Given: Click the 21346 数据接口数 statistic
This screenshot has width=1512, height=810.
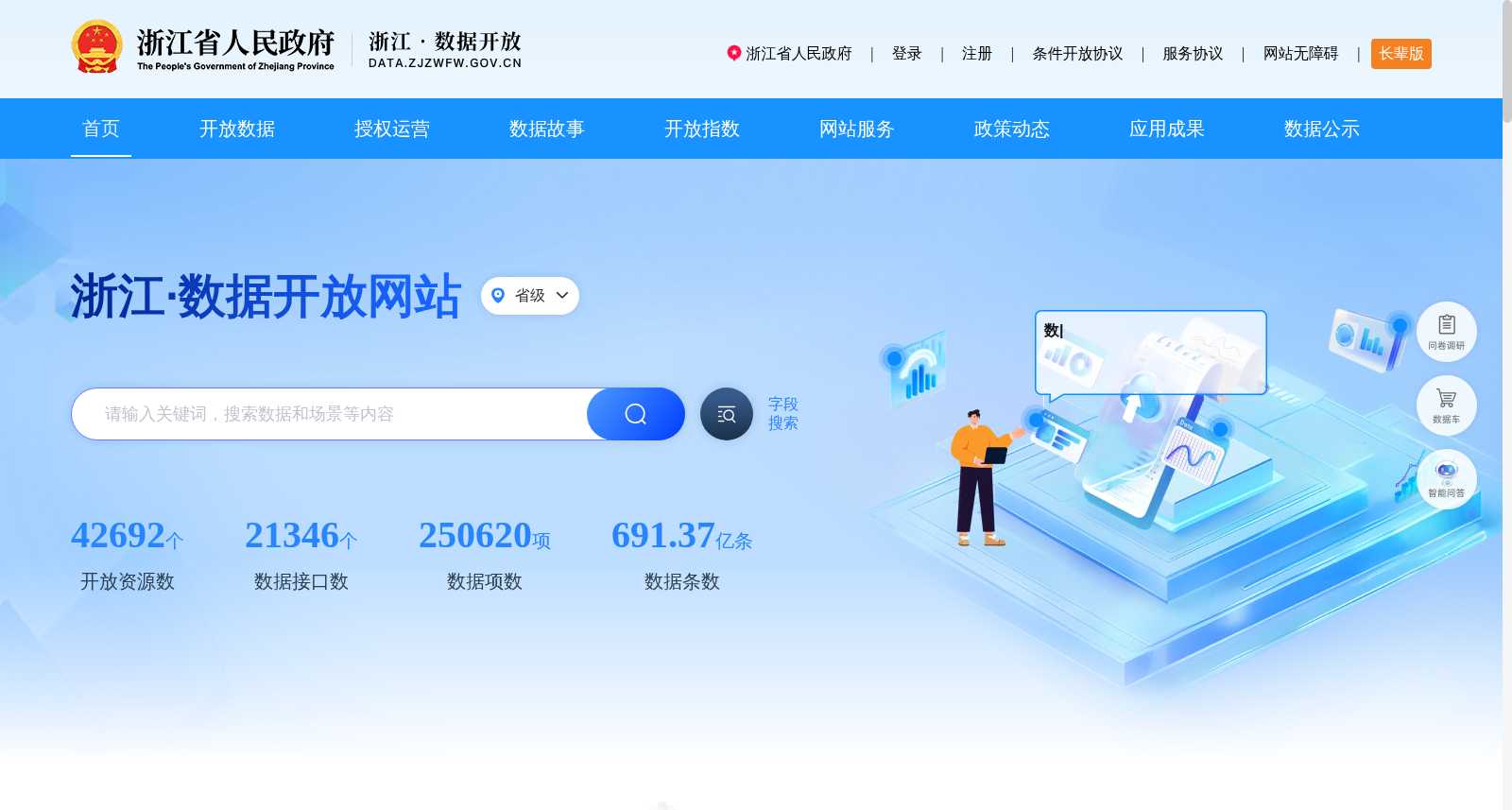Looking at the screenshot, I should [x=301, y=555].
